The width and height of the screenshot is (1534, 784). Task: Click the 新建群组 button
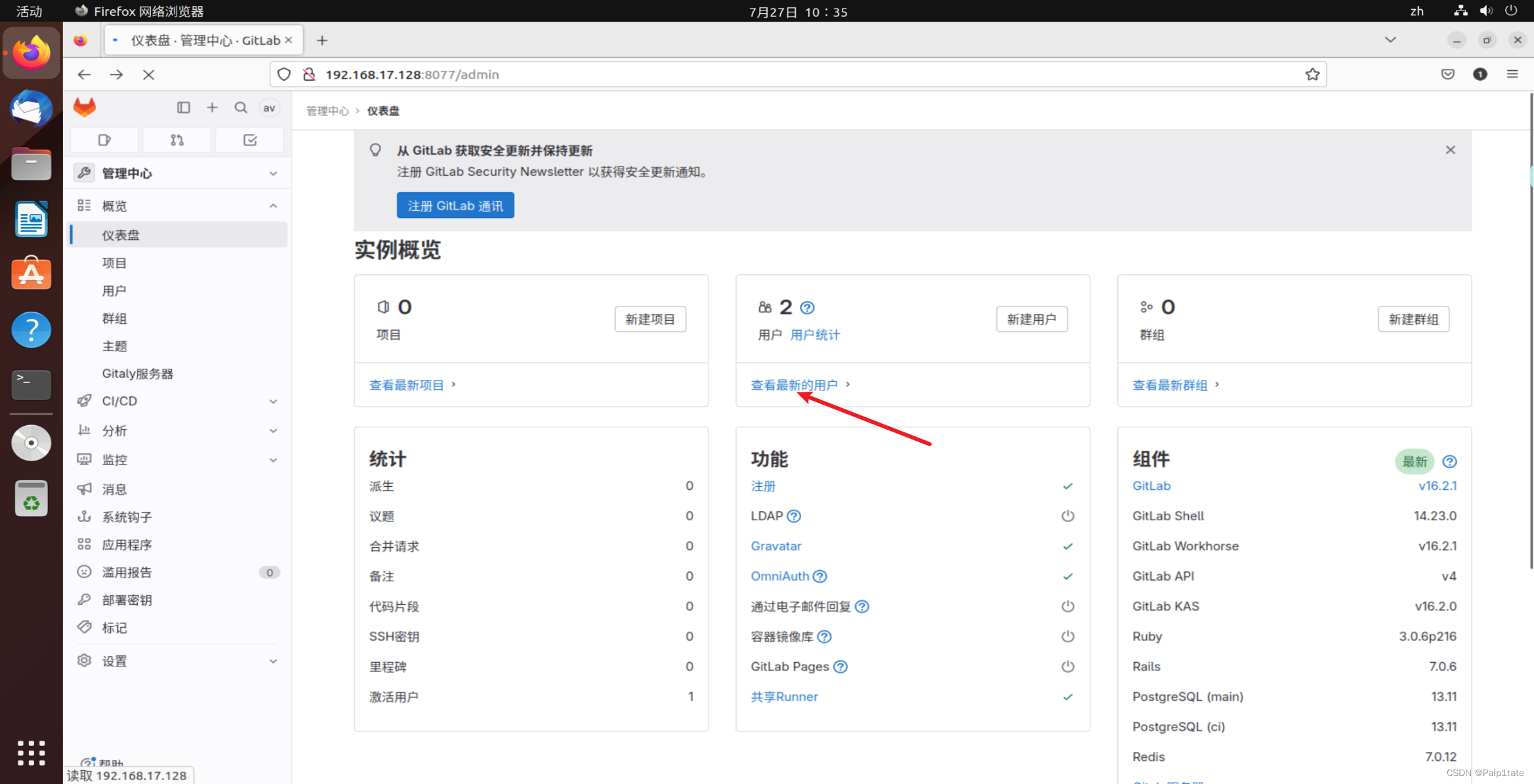1413,320
